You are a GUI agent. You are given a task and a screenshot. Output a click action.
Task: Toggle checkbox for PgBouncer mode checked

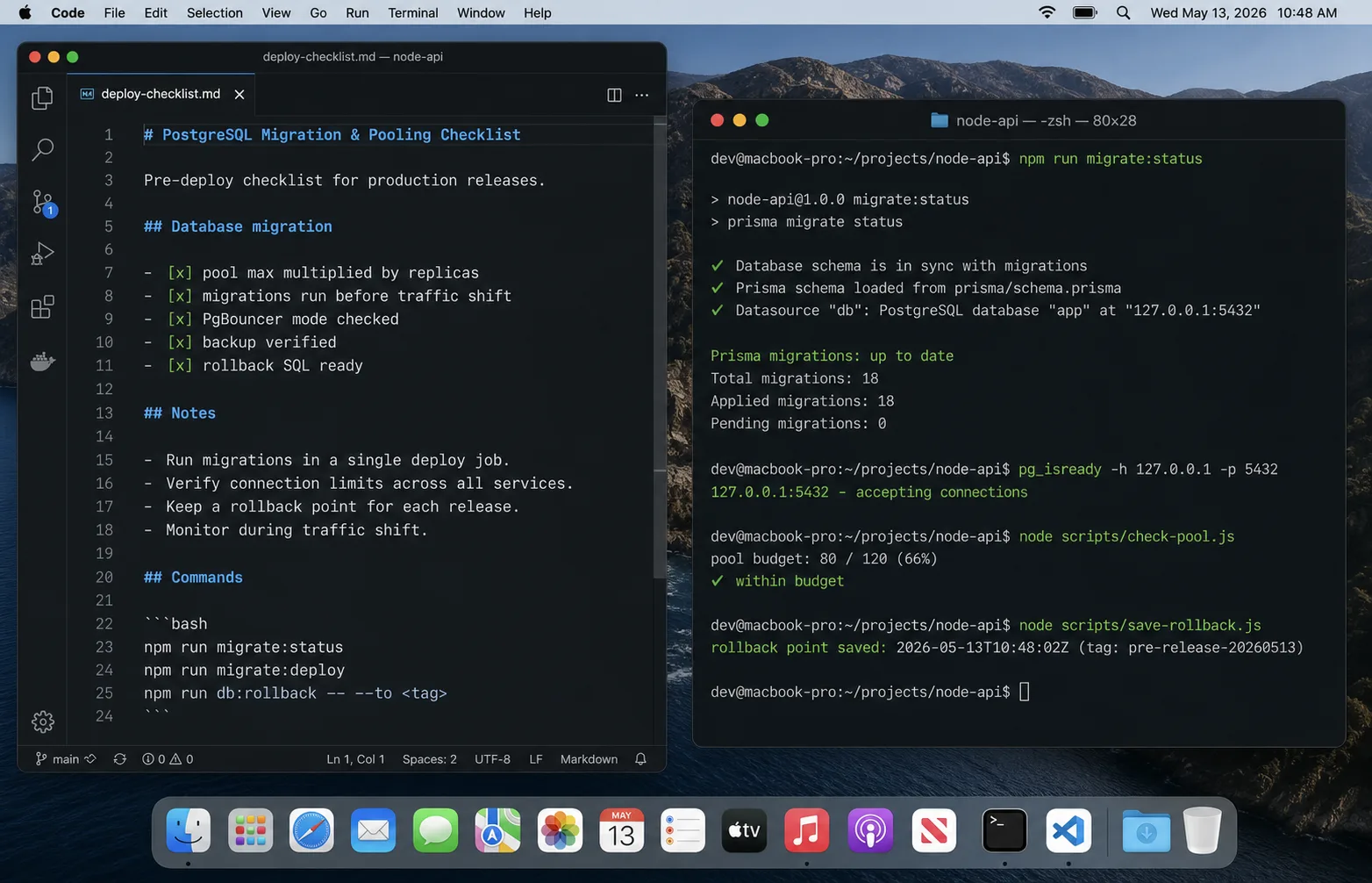pos(179,319)
